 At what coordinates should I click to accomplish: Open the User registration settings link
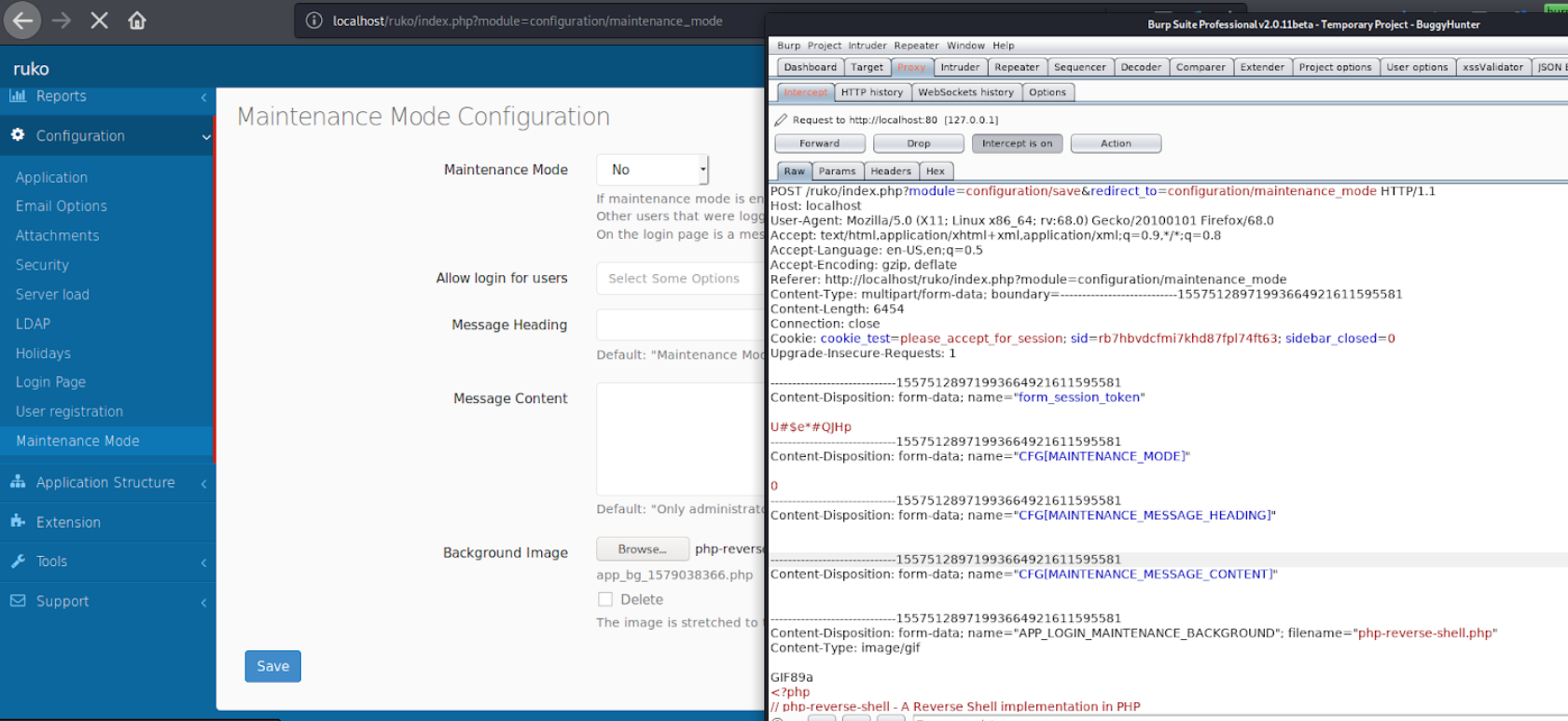click(x=69, y=411)
